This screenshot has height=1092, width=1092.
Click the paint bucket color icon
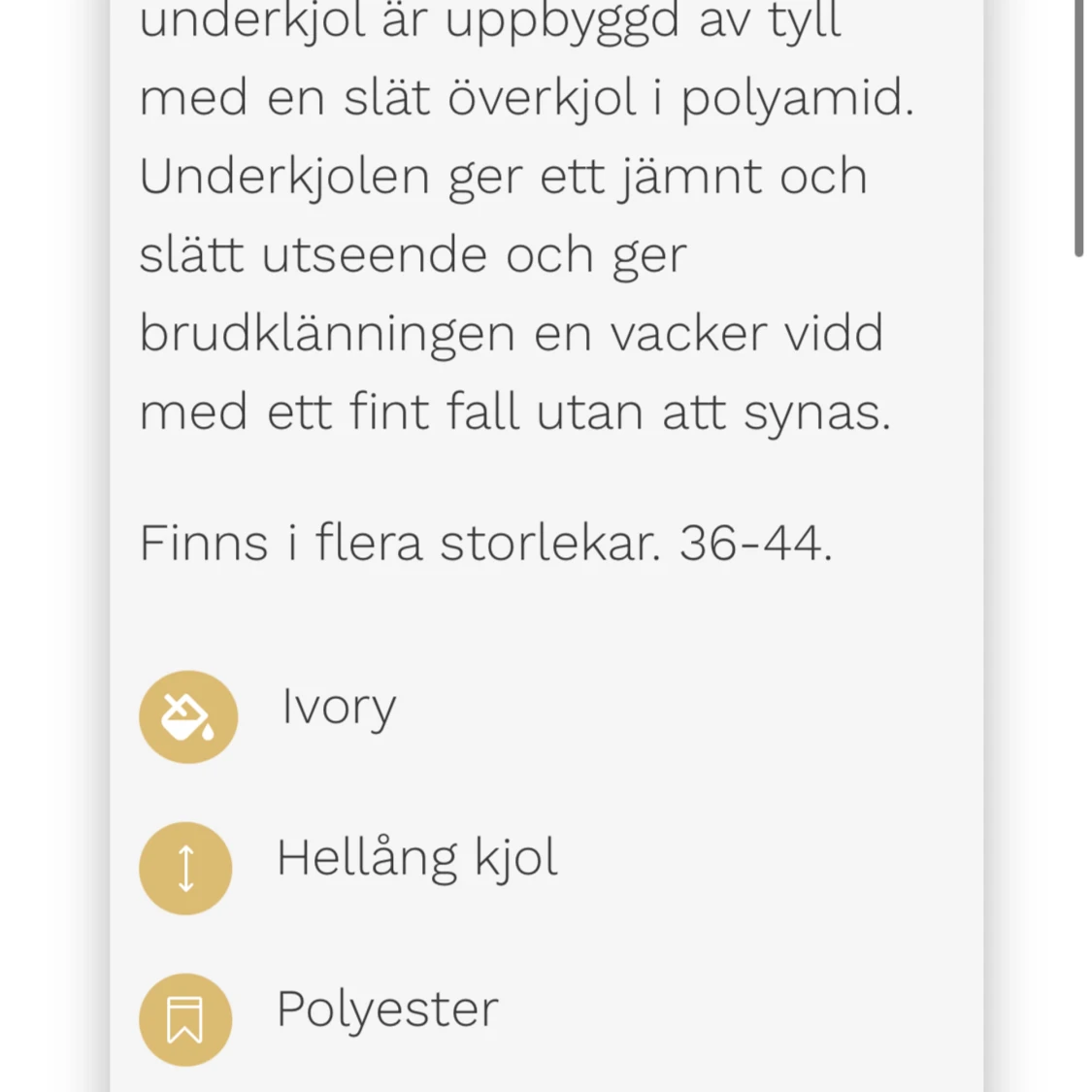point(188,716)
